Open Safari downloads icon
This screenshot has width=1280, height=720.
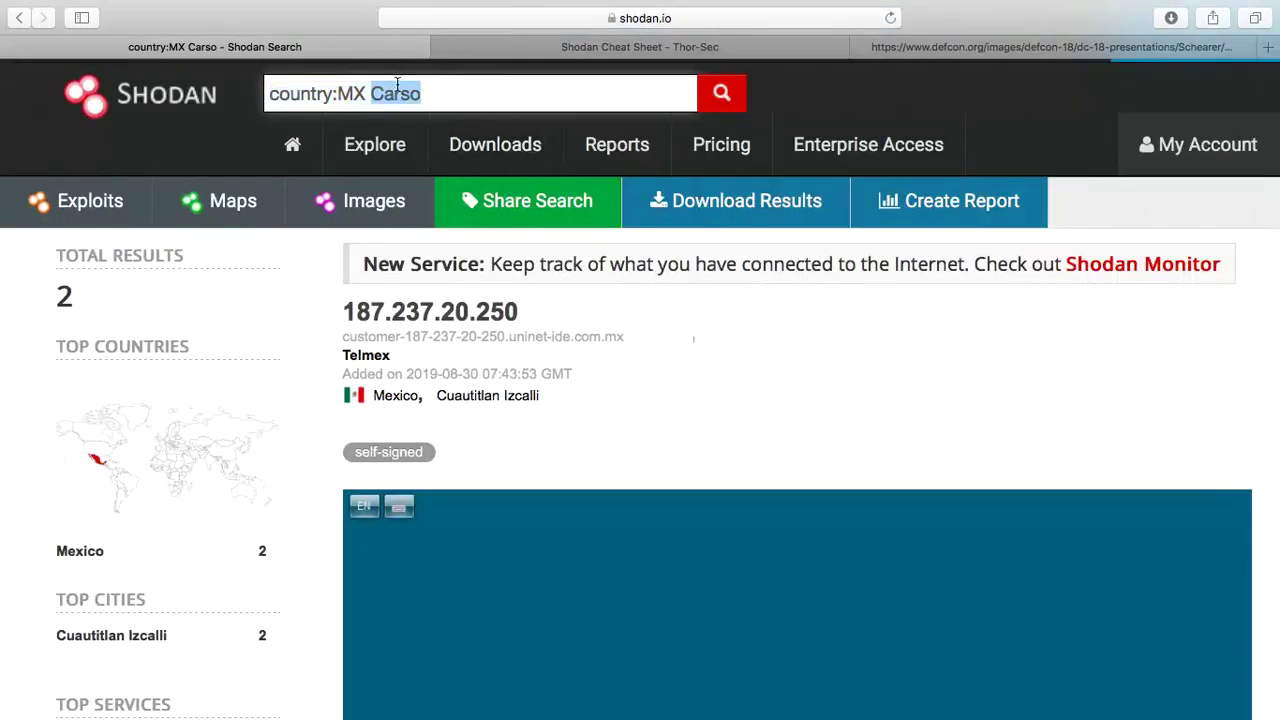pos(1171,17)
